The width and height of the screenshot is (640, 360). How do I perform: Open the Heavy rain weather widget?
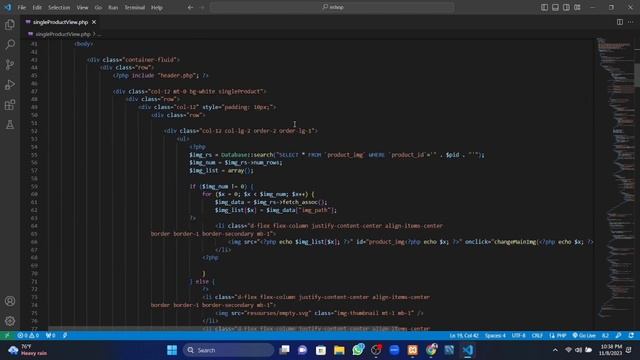point(28,350)
